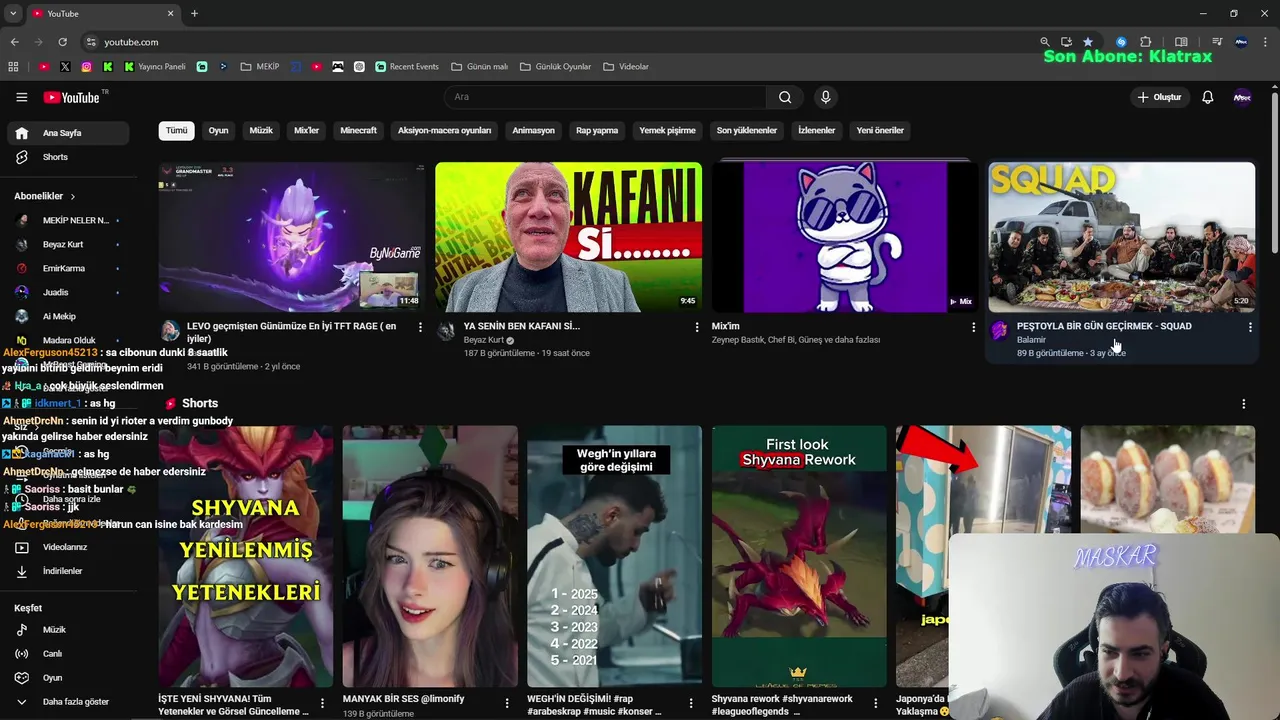Select the Son yüklenenler filter chip
This screenshot has height=720, width=1280.
click(x=746, y=130)
